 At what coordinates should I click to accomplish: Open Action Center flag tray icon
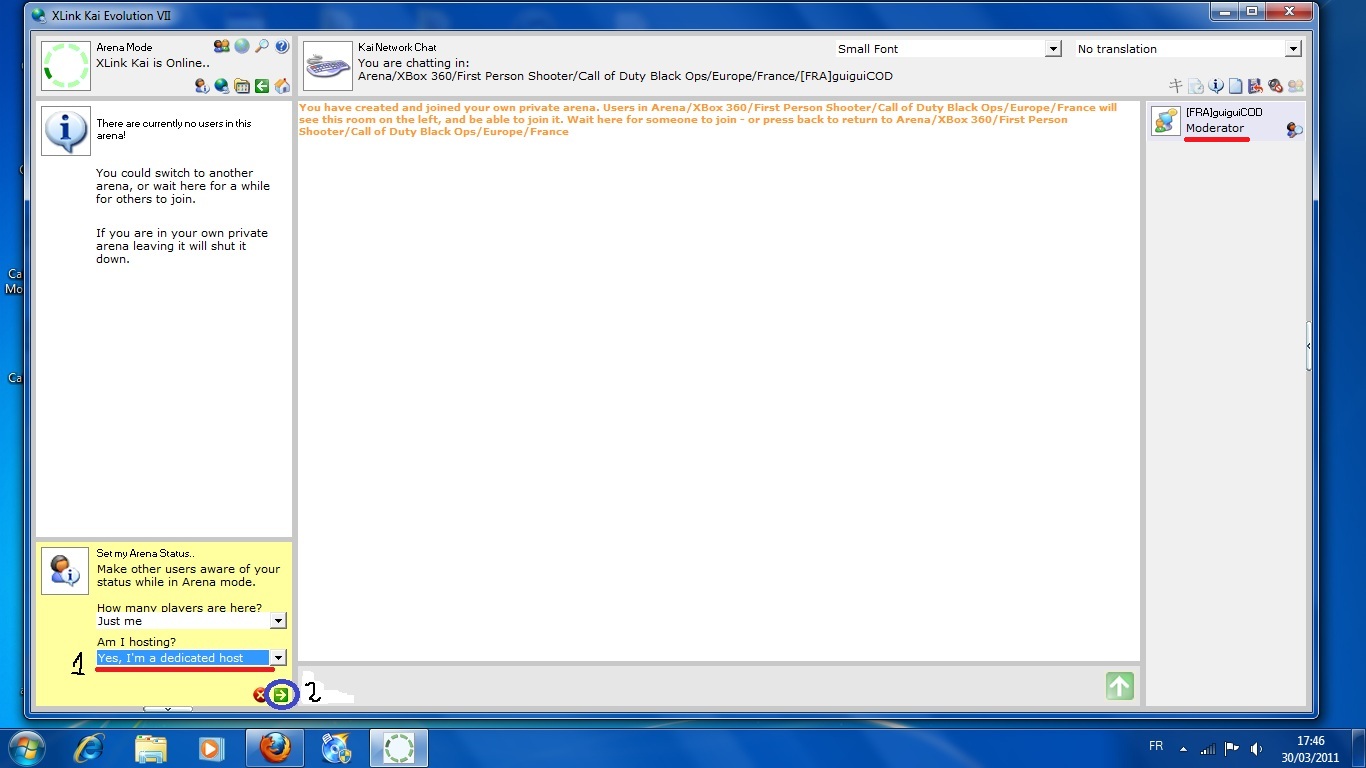point(1232,749)
